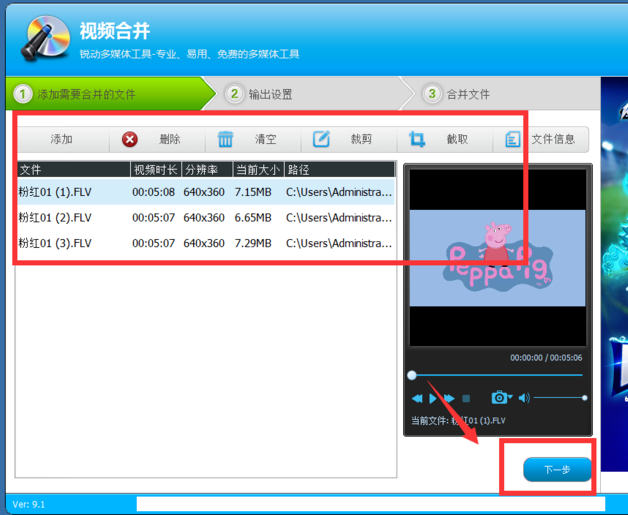Click the path cell of 粉红01 (2).FLV

click(339, 218)
